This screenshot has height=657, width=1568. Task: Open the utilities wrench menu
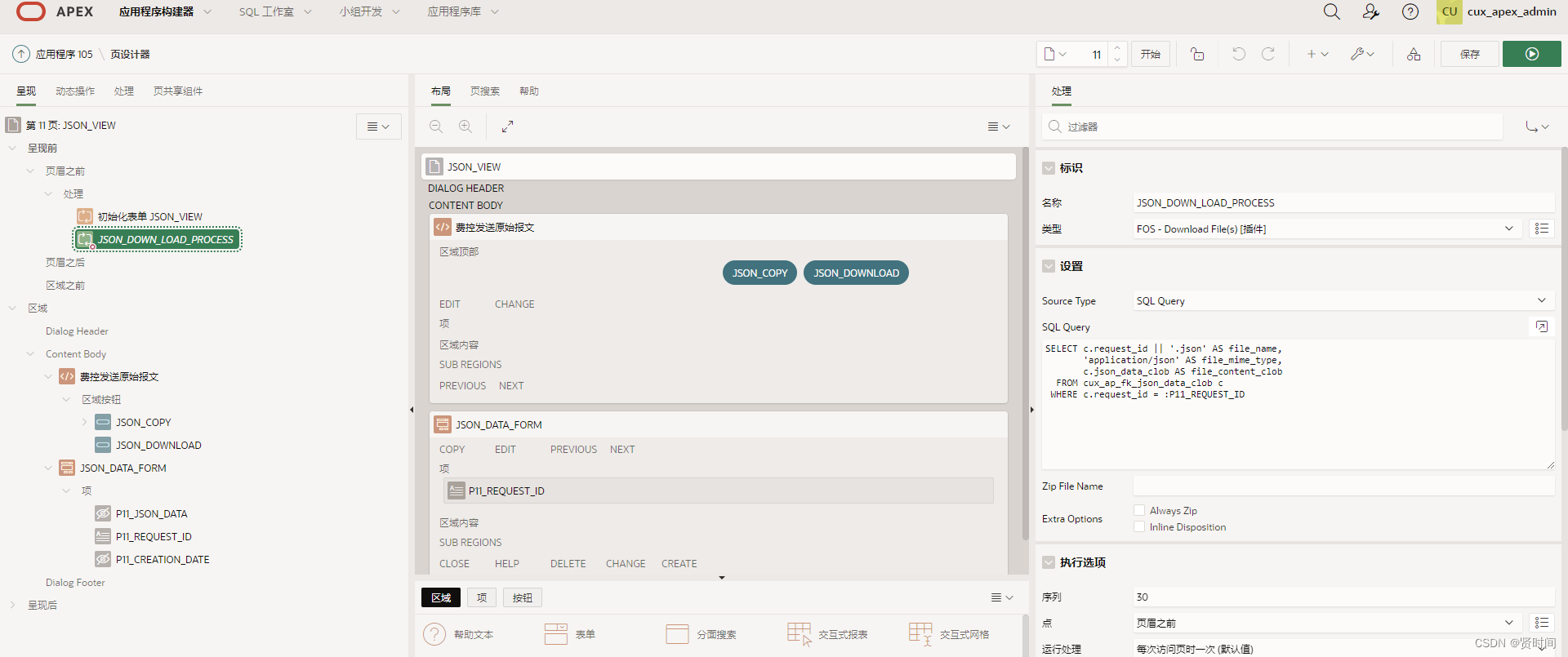1362,54
